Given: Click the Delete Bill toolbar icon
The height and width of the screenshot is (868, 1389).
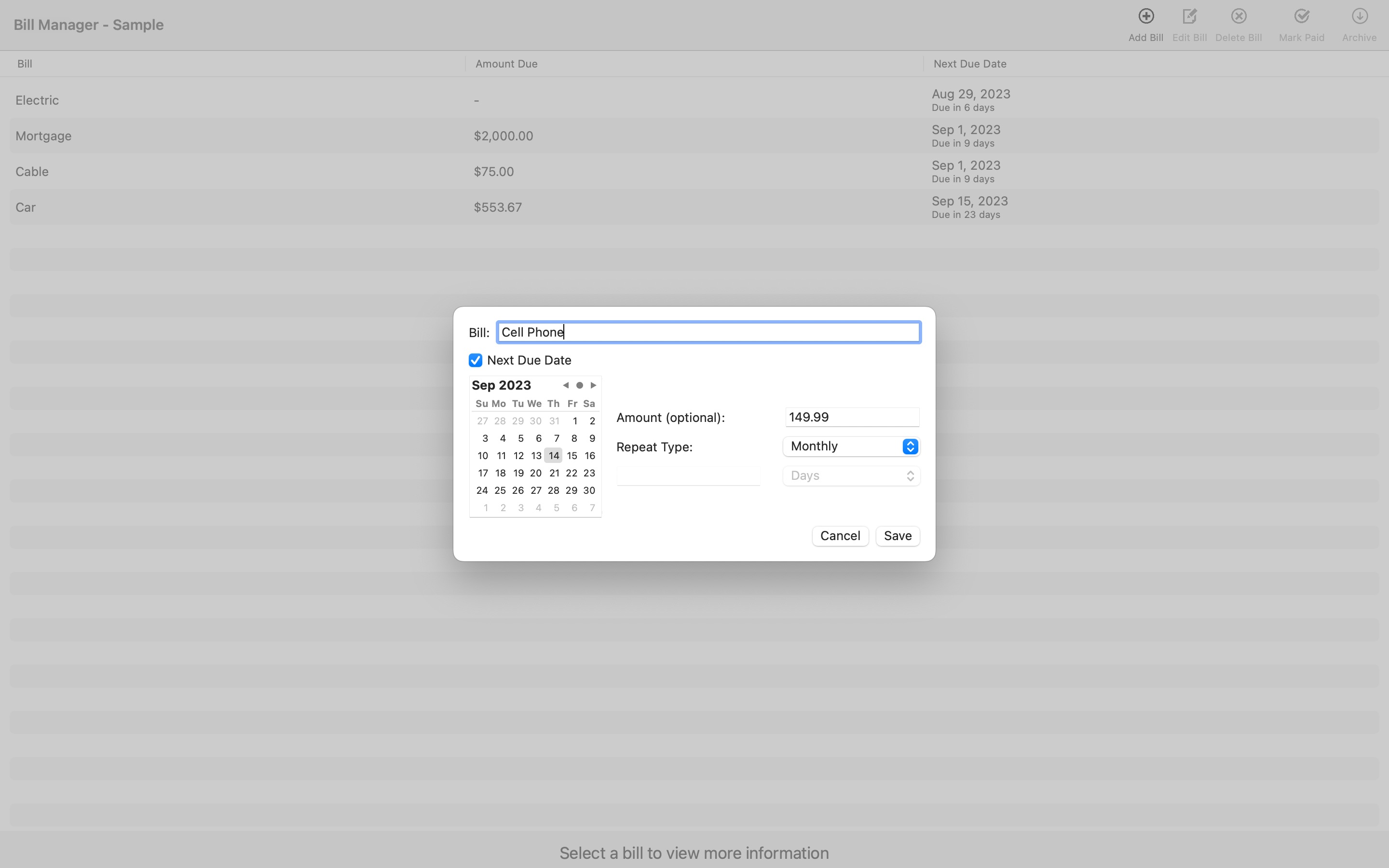Looking at the screenshot, I should click(x=1239, y=17).
